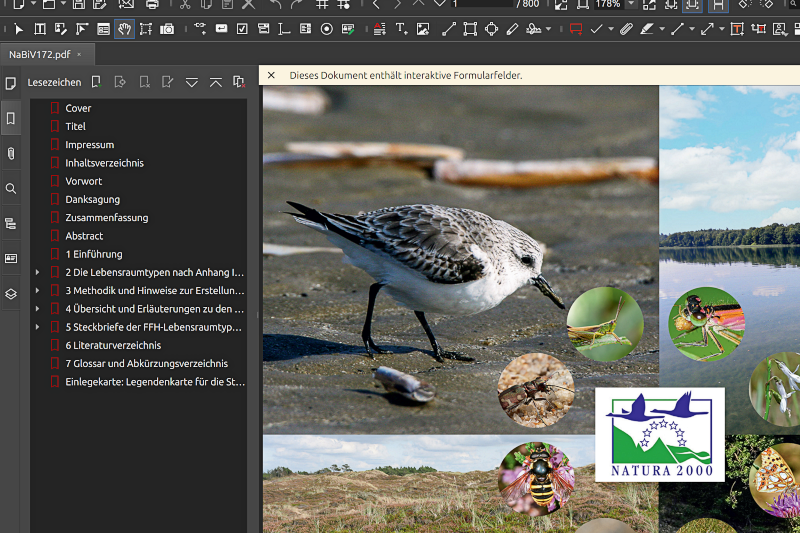
Task: Jump to the Zusammenfassung bookmark
Action: [x=107, y=218]
